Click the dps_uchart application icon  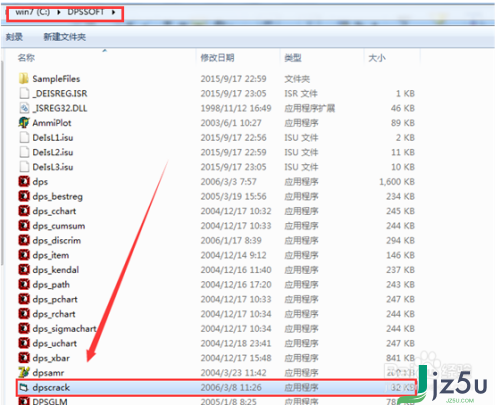coord(24,343)
